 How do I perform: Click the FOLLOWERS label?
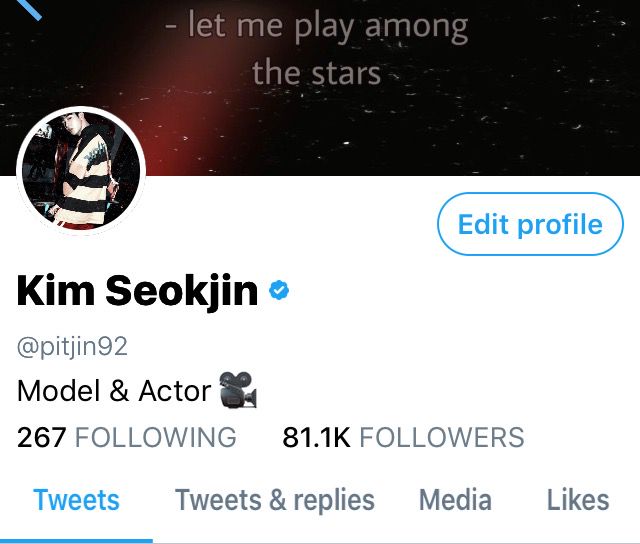(x=442, y=437)
